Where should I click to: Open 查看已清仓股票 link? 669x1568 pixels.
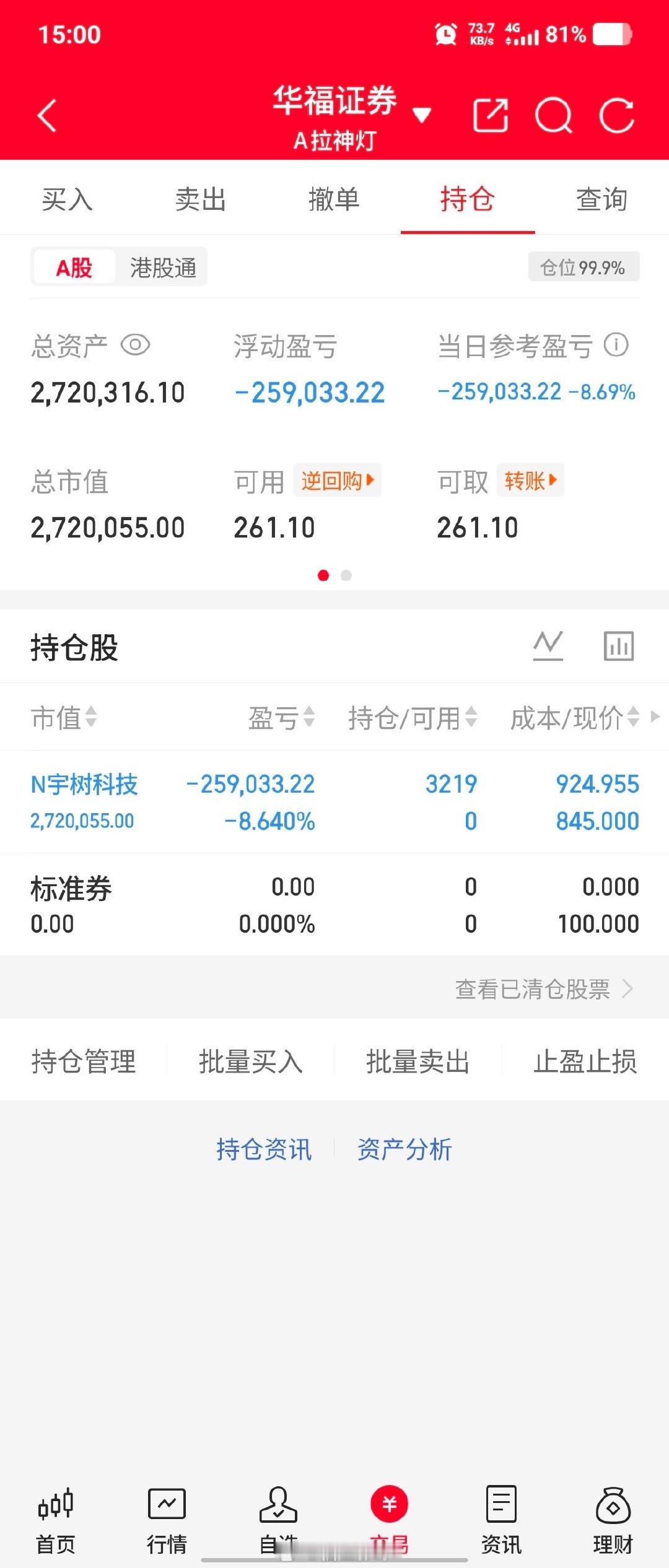544,989
